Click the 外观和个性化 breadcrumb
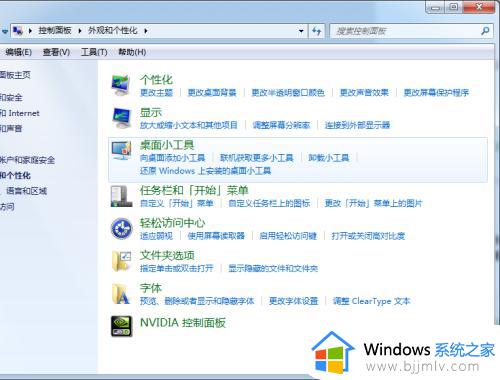 tap(113, 31)
